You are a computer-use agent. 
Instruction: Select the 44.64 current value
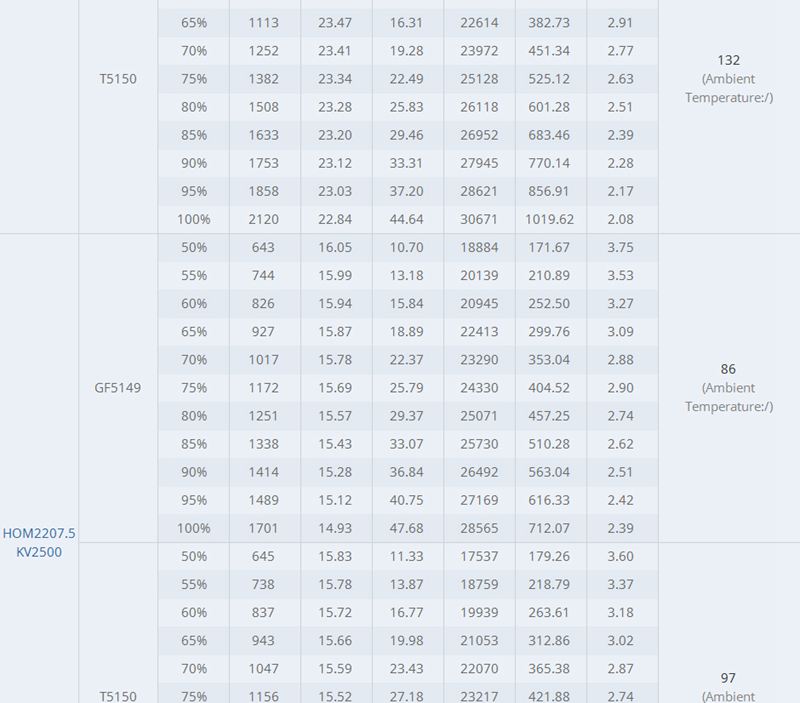pyautogui.click(x=408, y=219)
